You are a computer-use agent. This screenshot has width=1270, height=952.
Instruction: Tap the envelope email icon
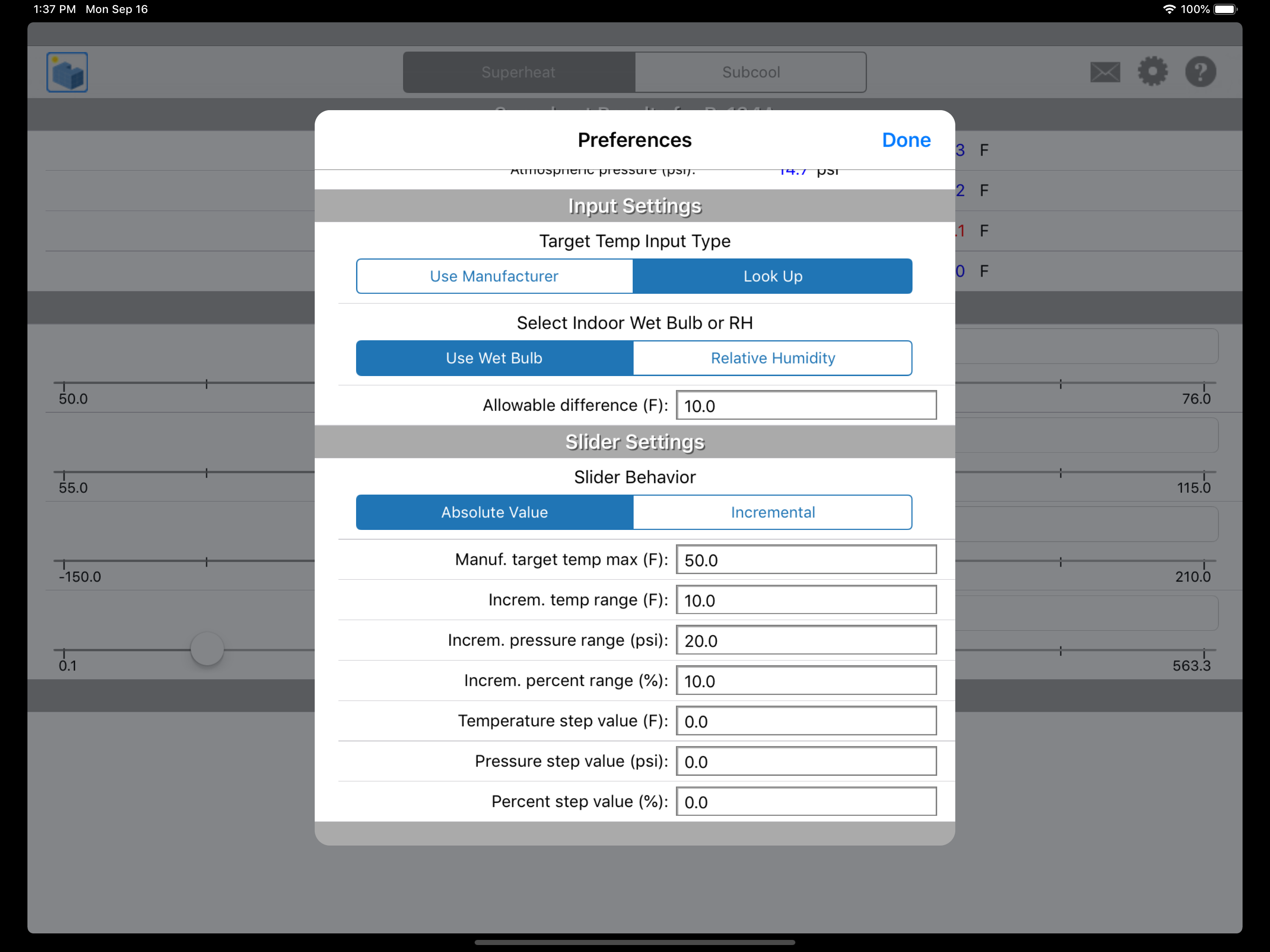pyautogui.click(x=1105, y=73)
